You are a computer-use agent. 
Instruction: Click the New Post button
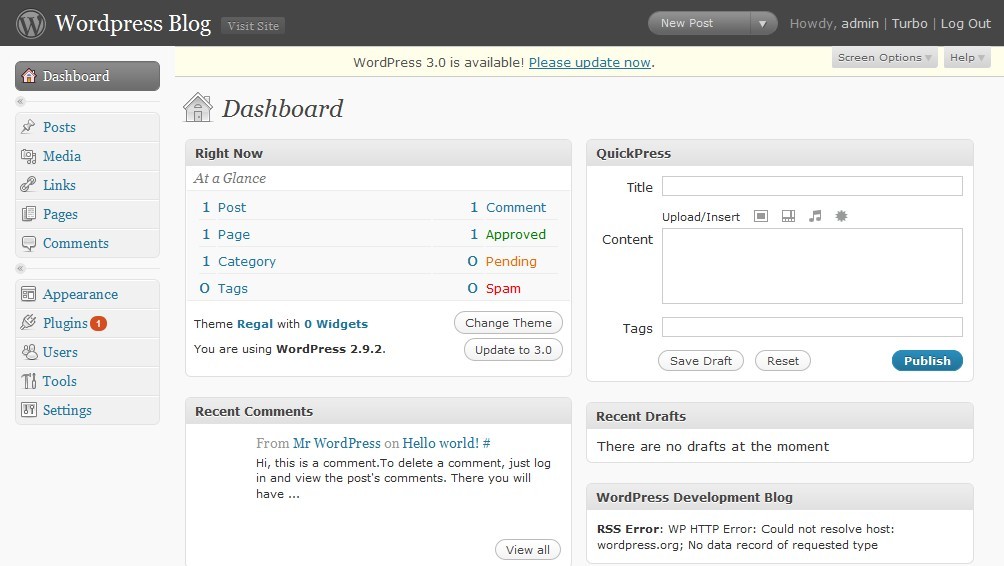coord(699,24)
